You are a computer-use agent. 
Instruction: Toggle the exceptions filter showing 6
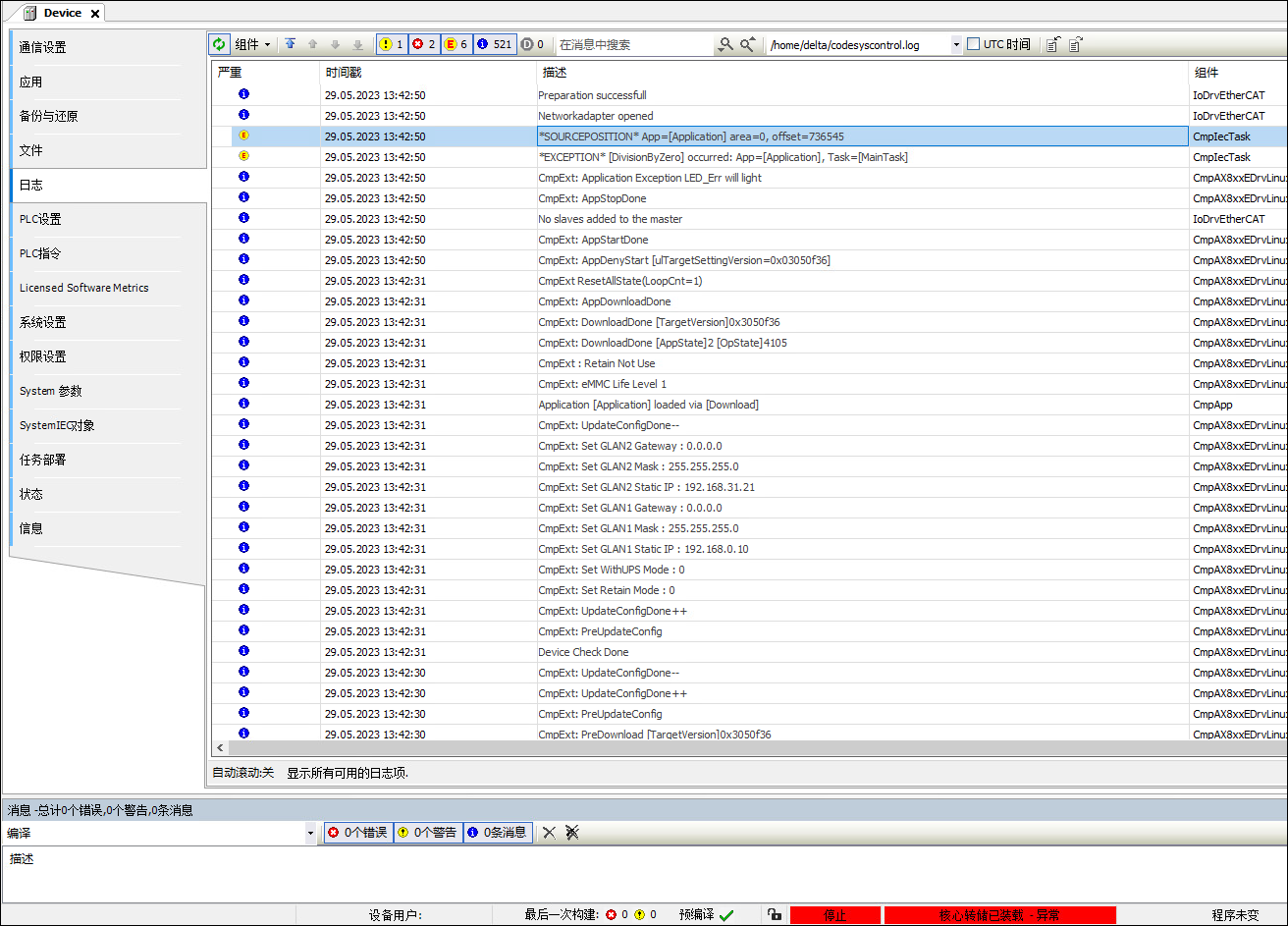click(x=456, y=44)
